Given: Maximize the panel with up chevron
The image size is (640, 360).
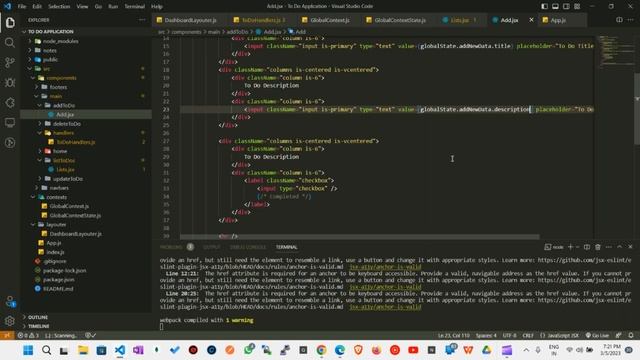Looking at the screenshot, I should point(620,247).
